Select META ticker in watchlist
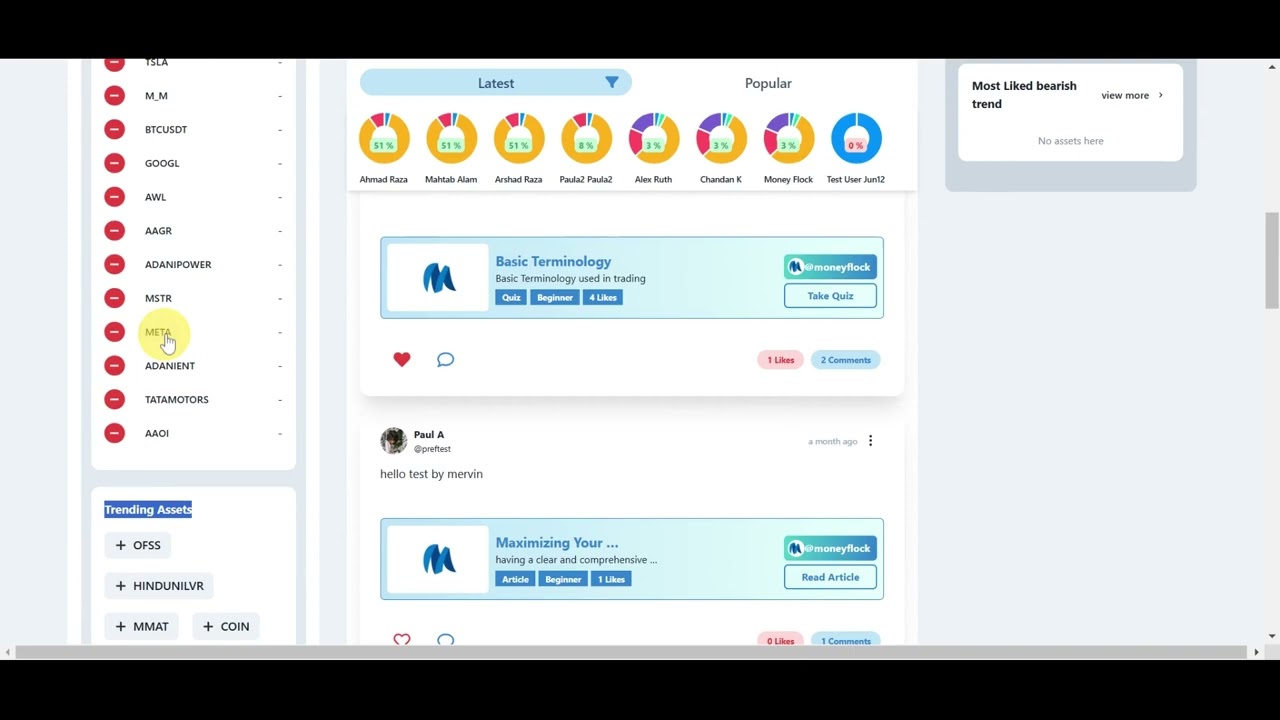 click(x=158, y=332)
